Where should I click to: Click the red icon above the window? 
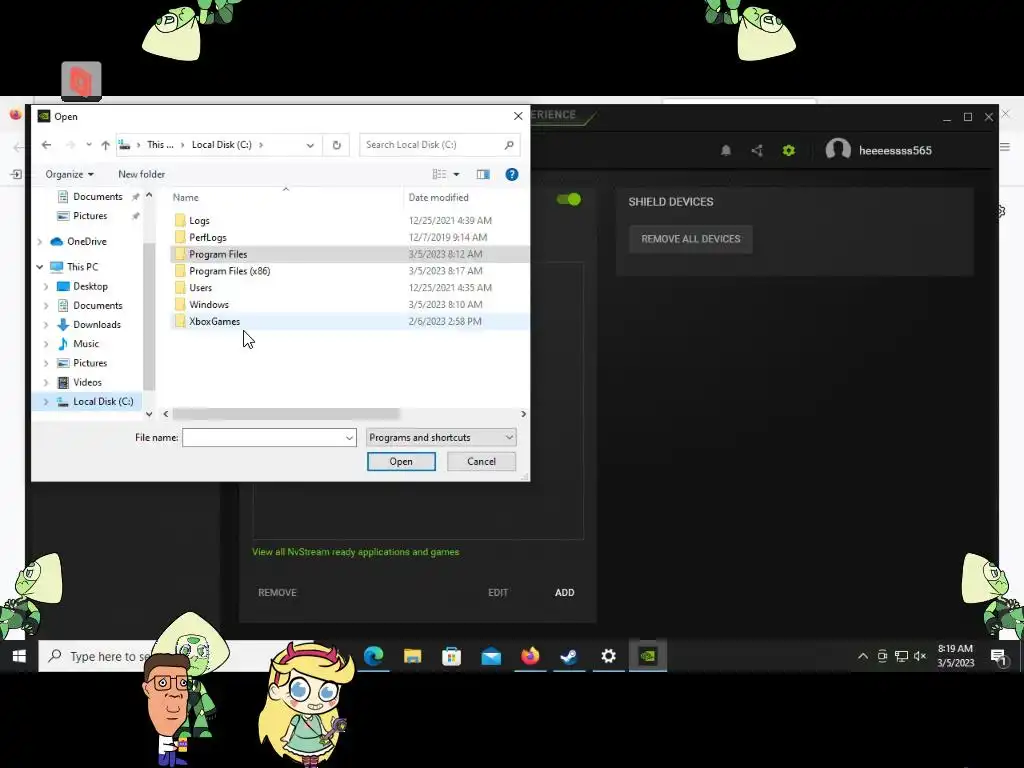click(x=81, y=82)
